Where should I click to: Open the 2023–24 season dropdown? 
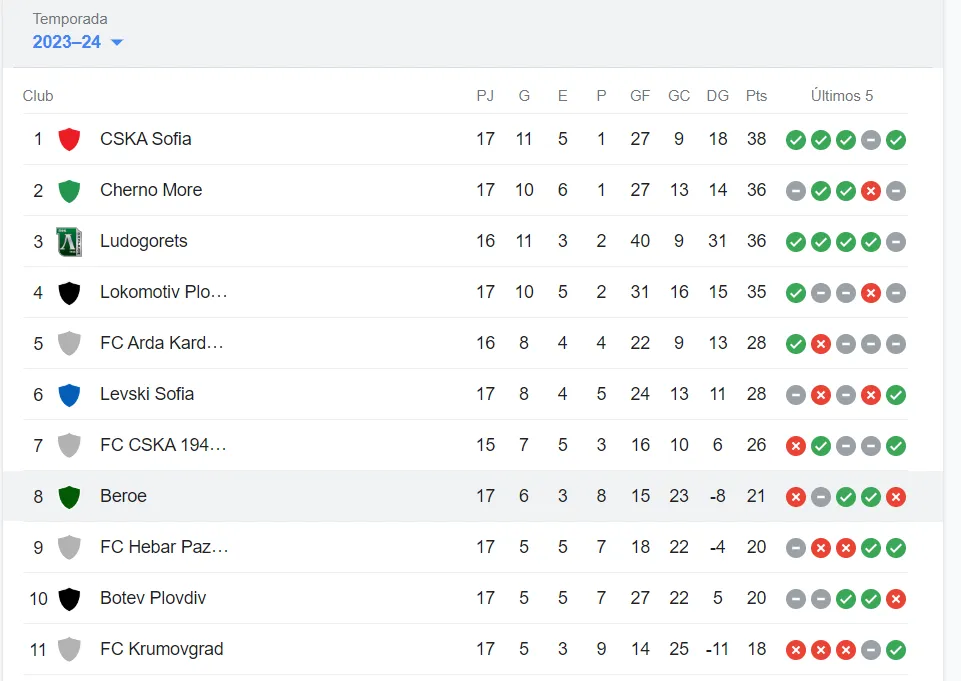[77, 42]
